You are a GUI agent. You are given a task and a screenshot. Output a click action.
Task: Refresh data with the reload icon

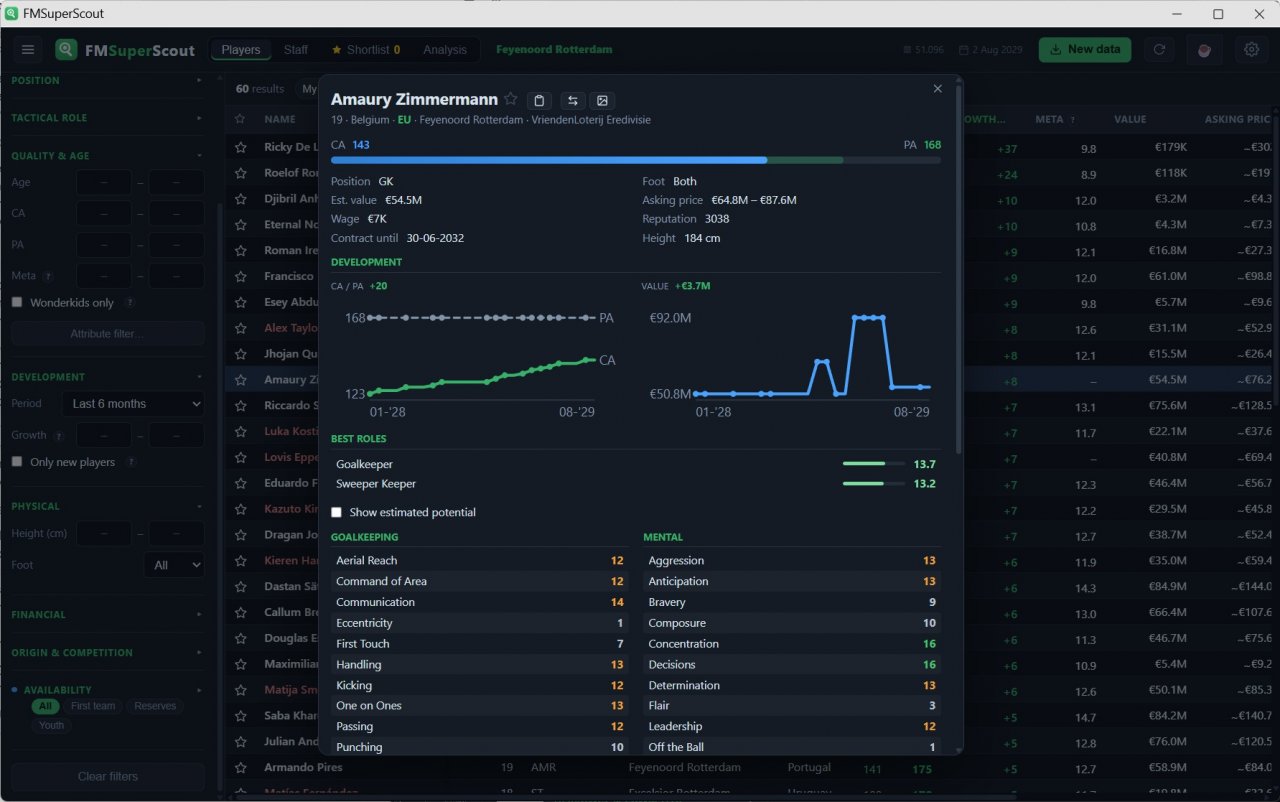[1159, 50]
